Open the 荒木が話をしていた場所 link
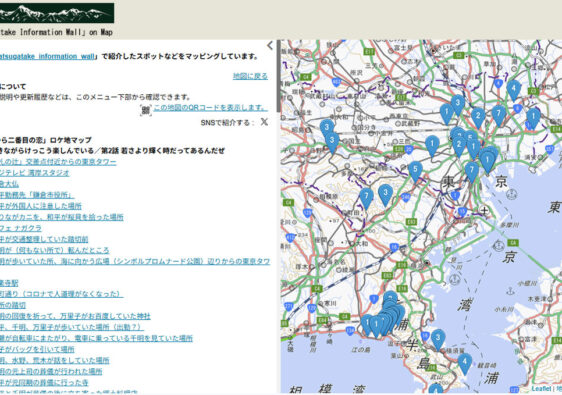Viewport: 562px width, 395px height. pos(54,360)
